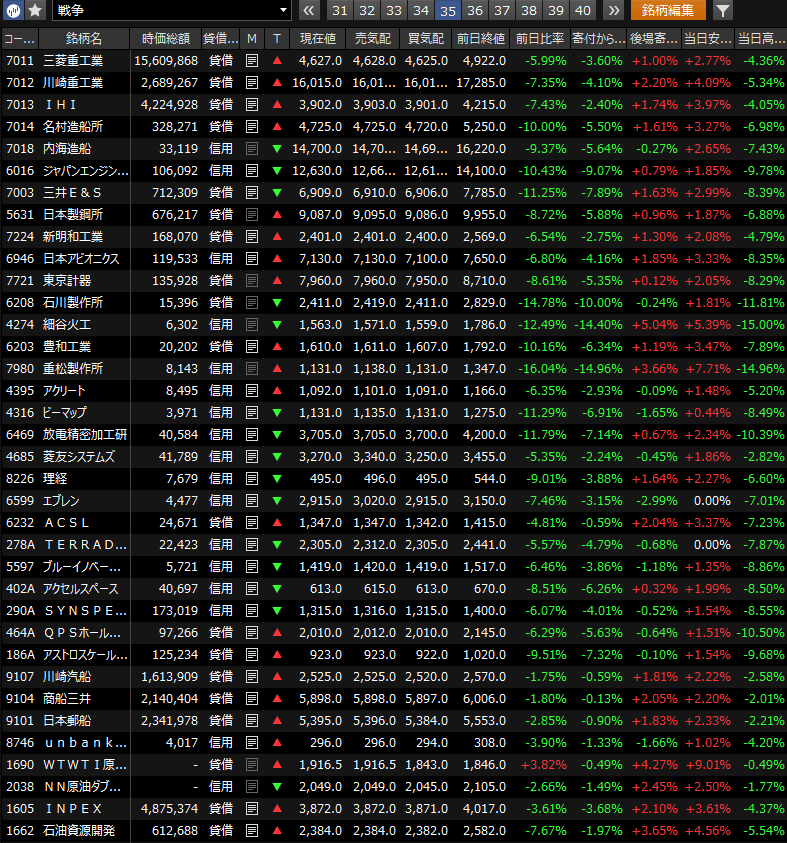Select list tab 40
Image resolution: width=787 pixels, height=843 pixels.
click(583, 10)
